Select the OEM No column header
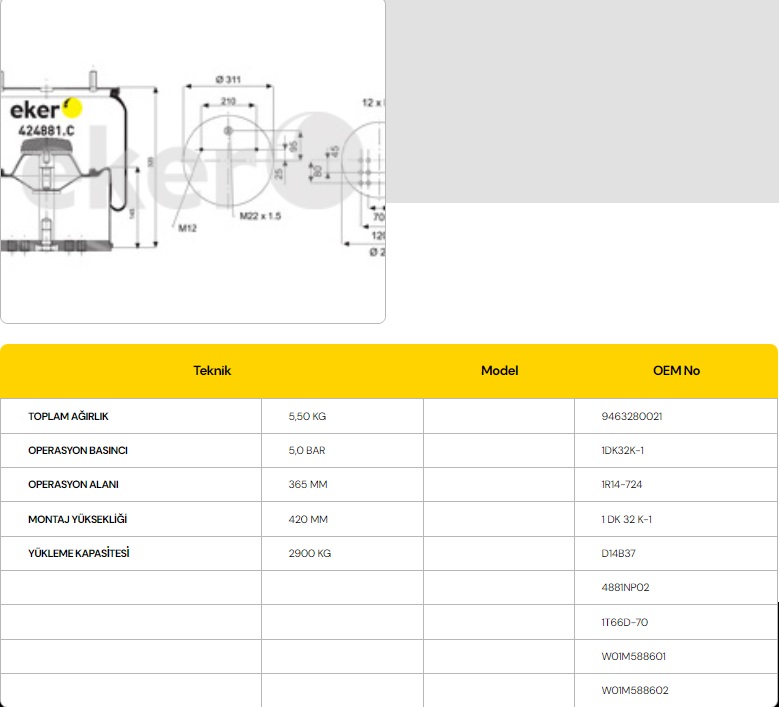The image size is (779, 707). [676, 371]
